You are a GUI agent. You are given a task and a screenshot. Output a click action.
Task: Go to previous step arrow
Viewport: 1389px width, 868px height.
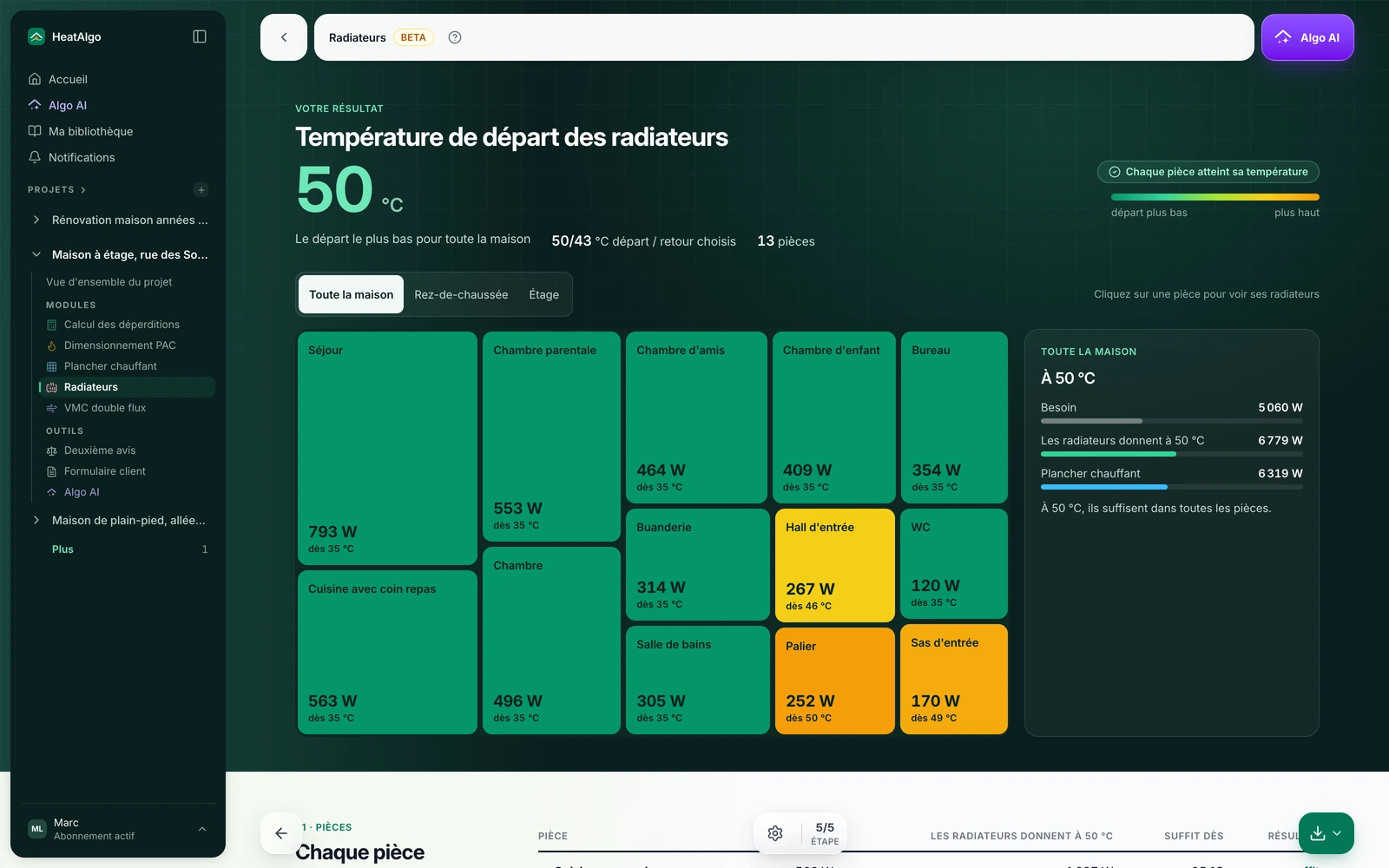(x=280, y=833)
